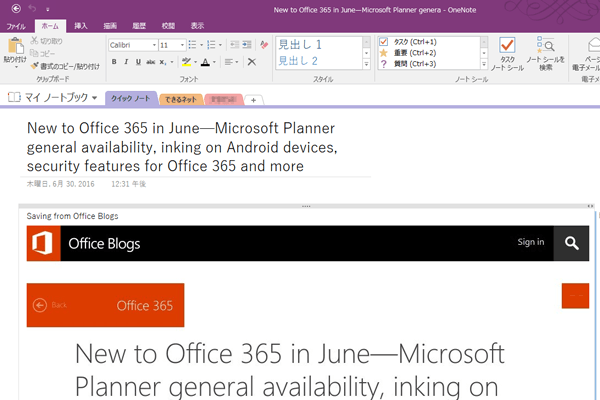Viewport: 600px width, 400px height.
Task: Open the 描画 (Draw) ribbon tab
Action: click(x=110, y=26)
